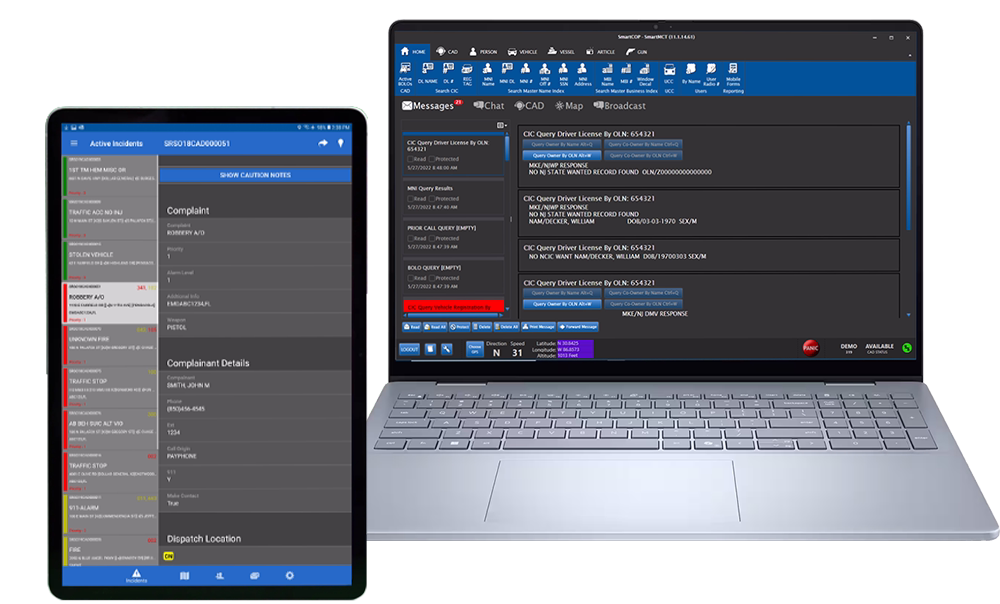Click down arrow on the message list scrollbar
This screenshot has height=604, width=1000.
pos(507,309)
